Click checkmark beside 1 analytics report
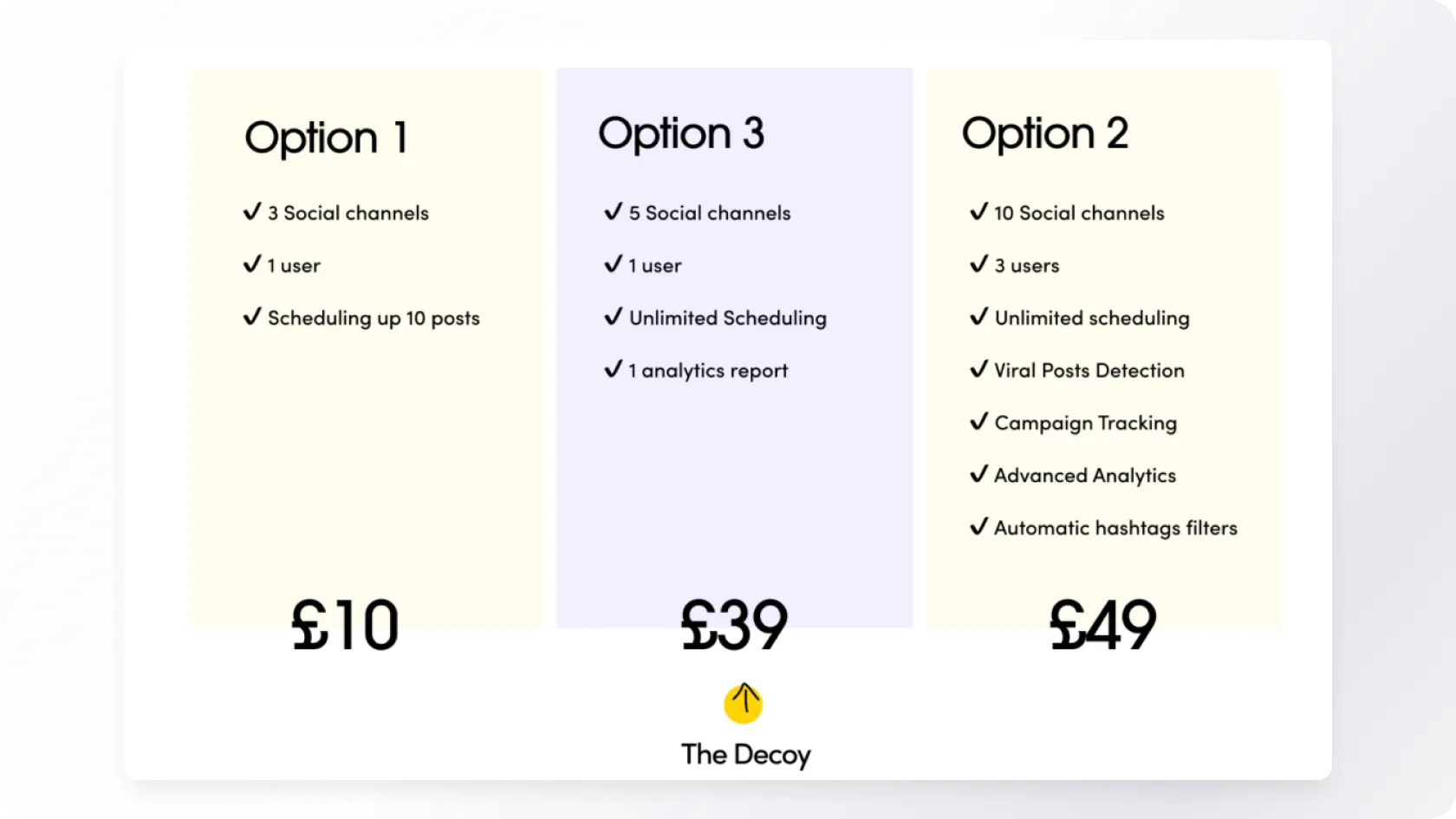The width and height of the screenshot is (1456, 819). 614,369
